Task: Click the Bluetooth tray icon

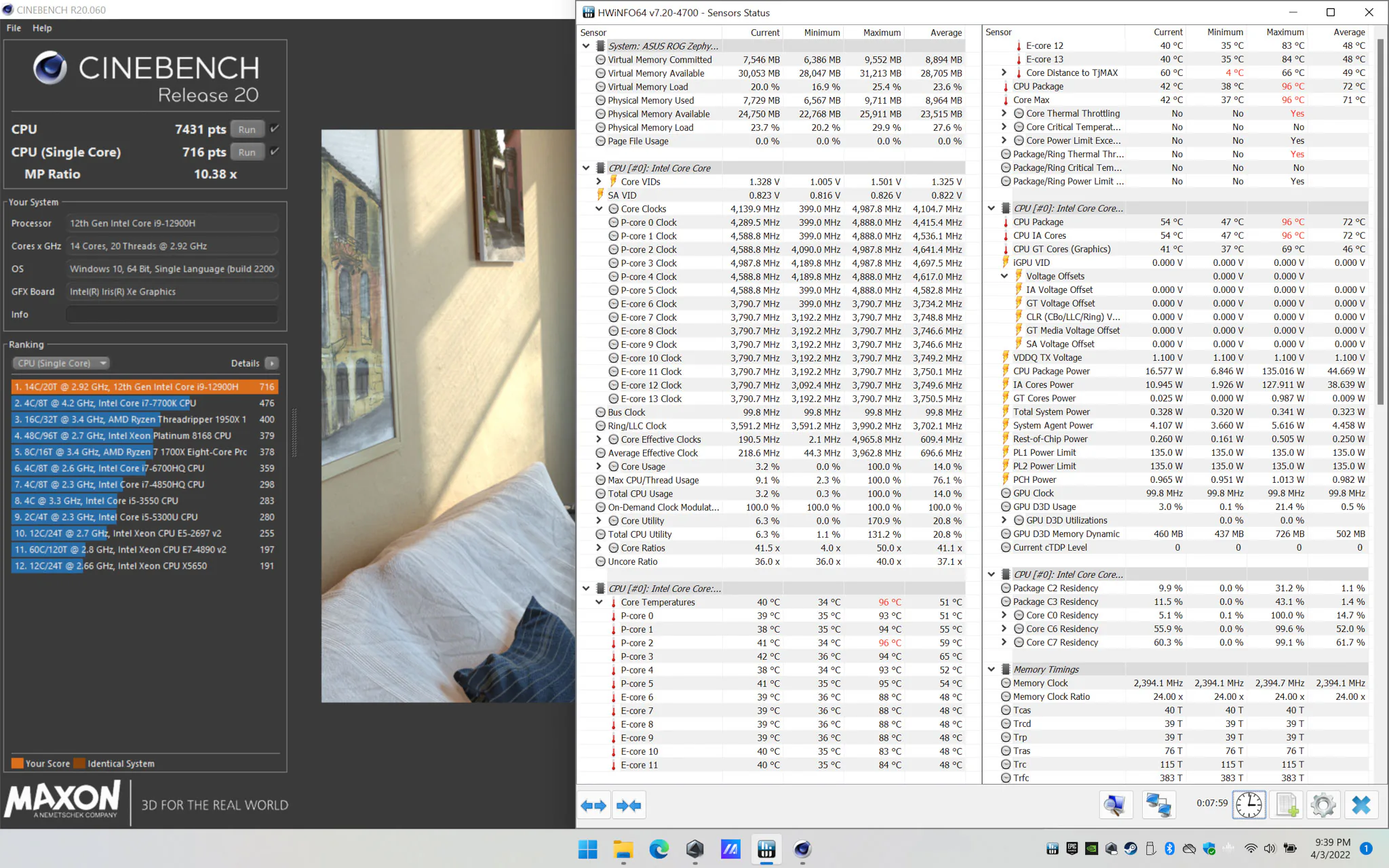Action: point(1170,848)
